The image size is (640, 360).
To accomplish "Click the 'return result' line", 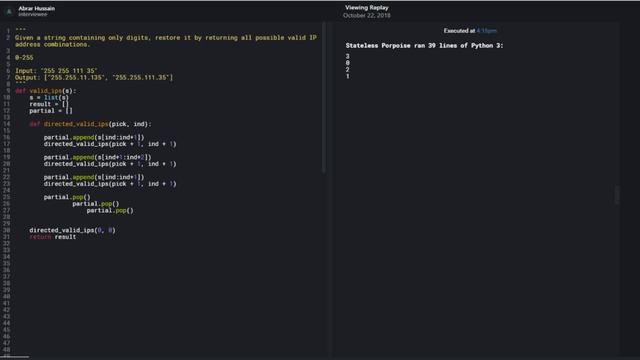I will coord(53,237).
